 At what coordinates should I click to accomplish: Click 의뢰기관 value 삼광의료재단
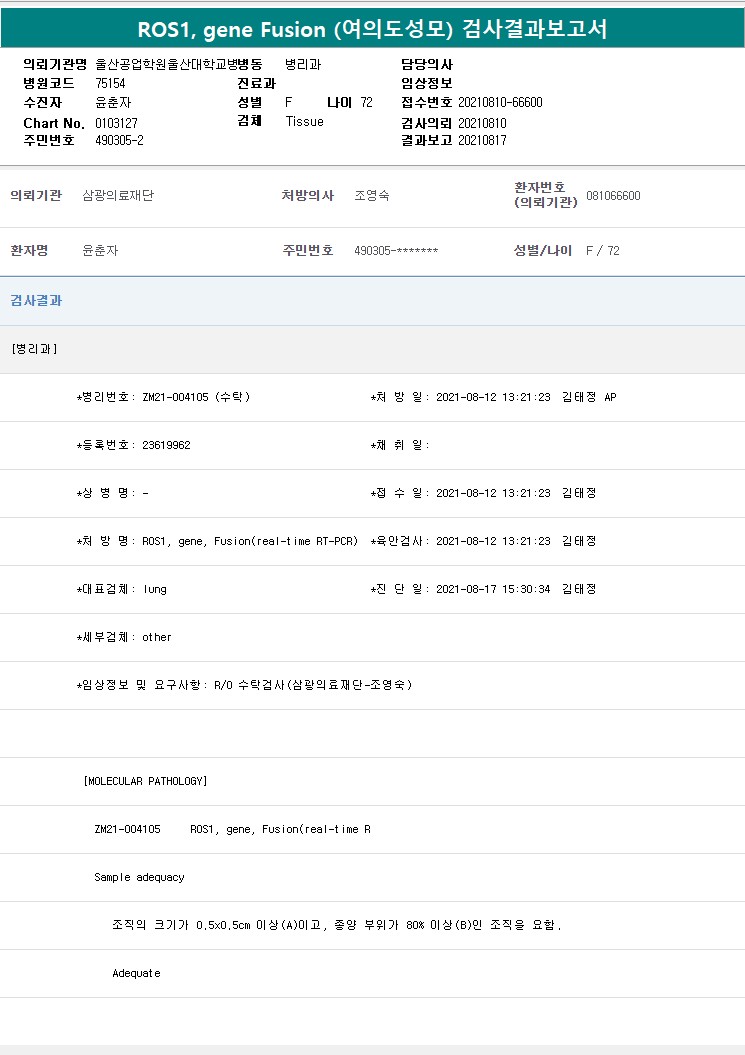click(x=118, y=196)
